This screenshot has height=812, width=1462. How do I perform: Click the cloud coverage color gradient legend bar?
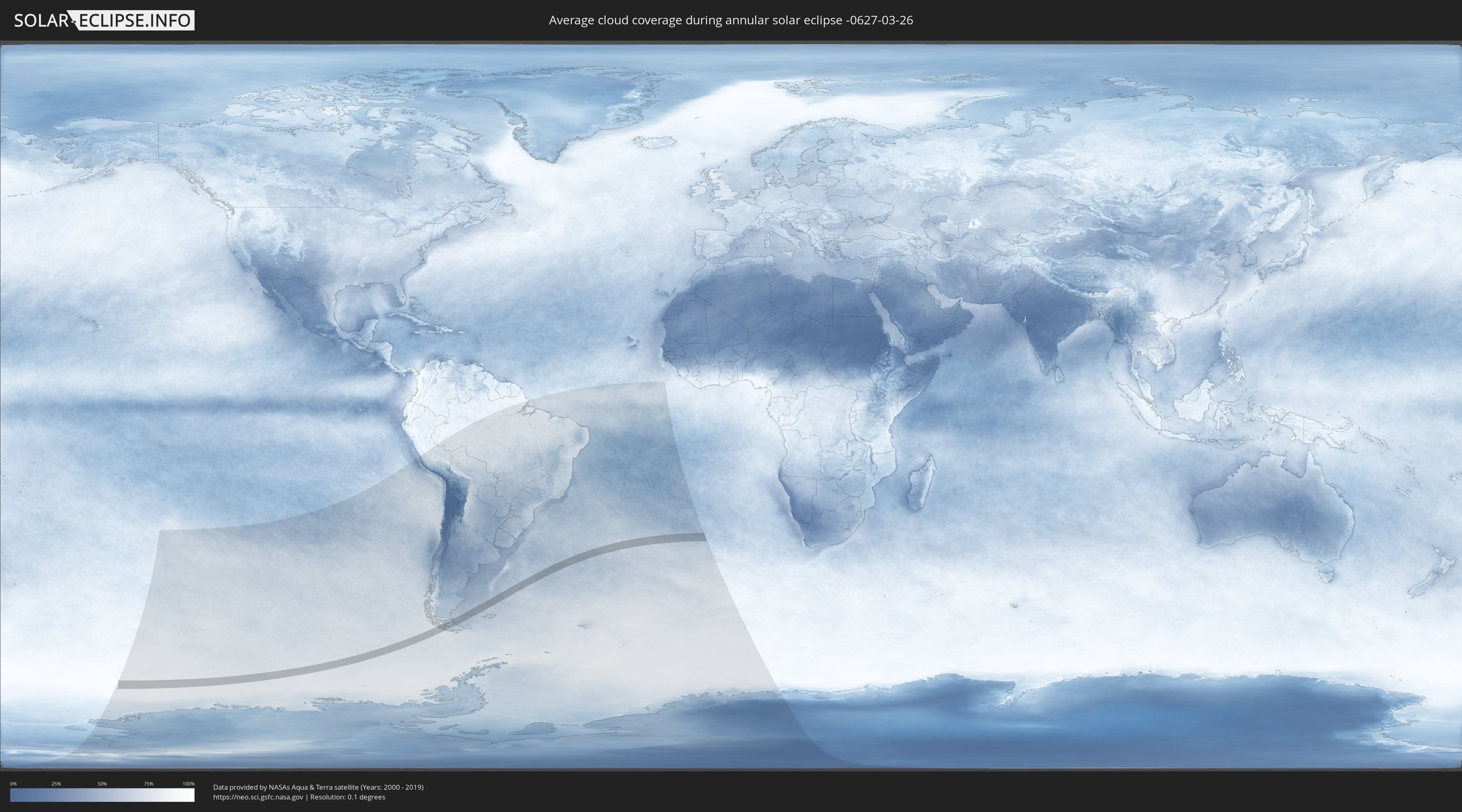pyautogui.click(x=102, y=795)
